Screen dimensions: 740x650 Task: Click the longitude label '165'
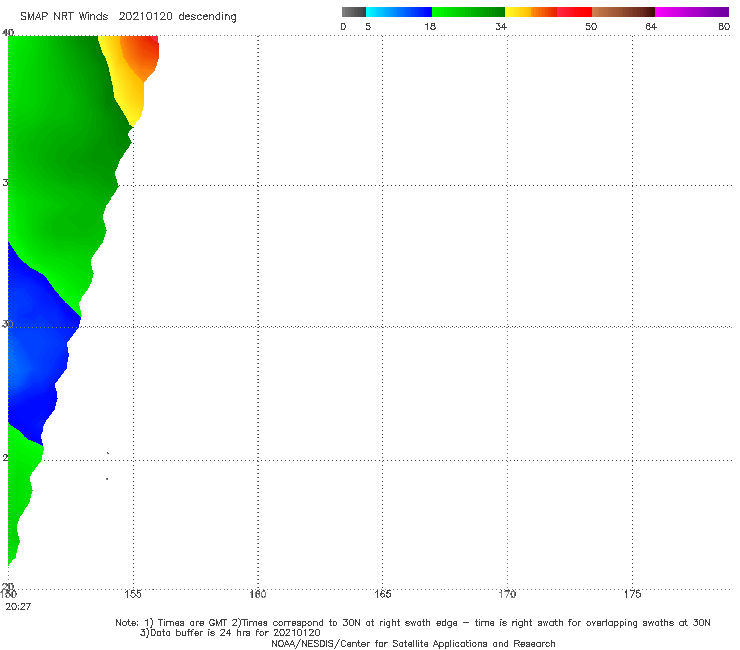tap(382, 594)
